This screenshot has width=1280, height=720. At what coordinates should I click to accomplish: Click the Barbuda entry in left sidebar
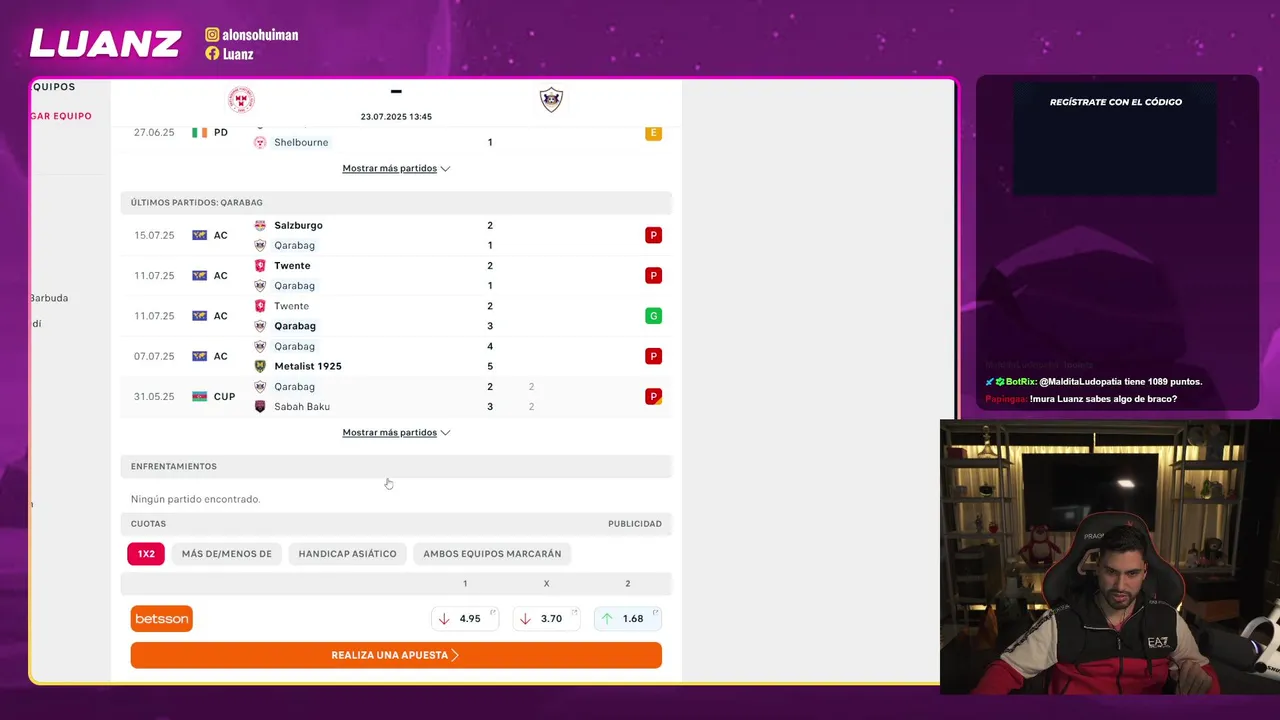49,298
